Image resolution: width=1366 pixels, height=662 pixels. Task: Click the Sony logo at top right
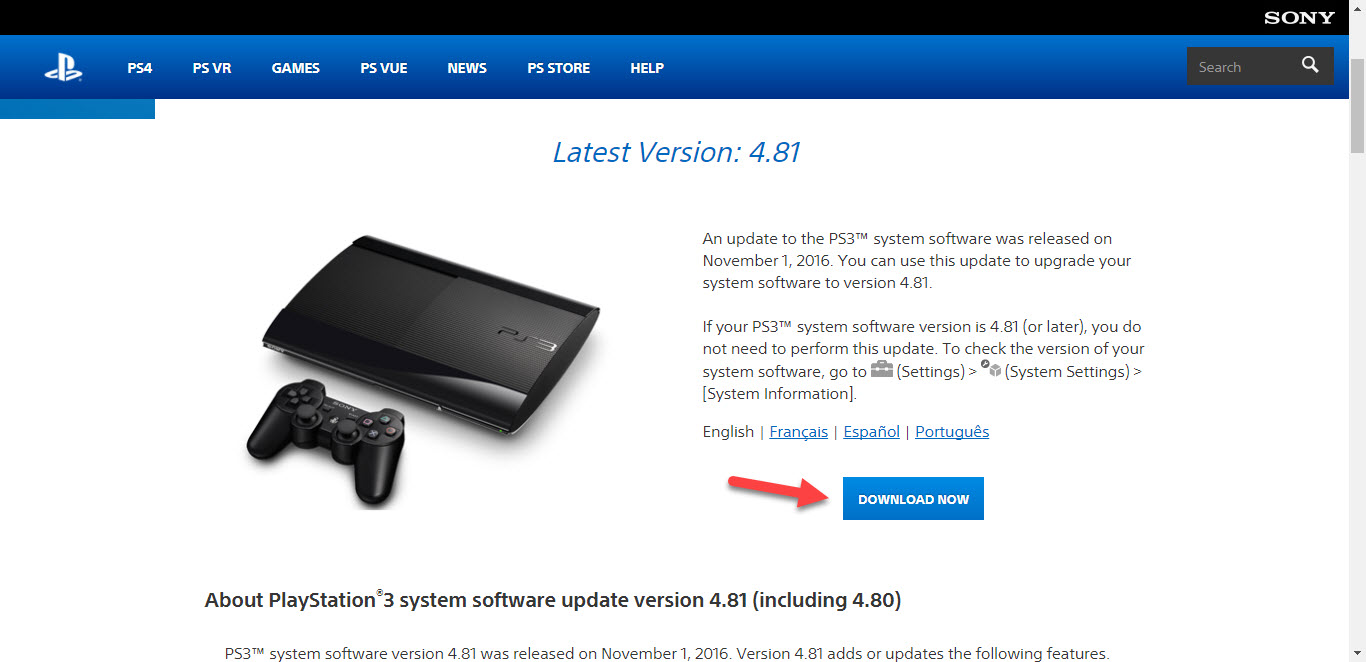click(1299, 17)
